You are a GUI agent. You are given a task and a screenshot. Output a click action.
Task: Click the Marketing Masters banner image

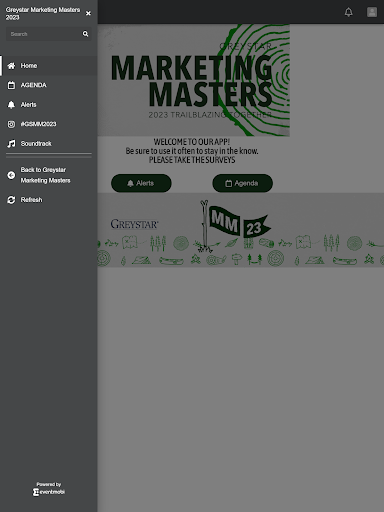click(194, 80)
